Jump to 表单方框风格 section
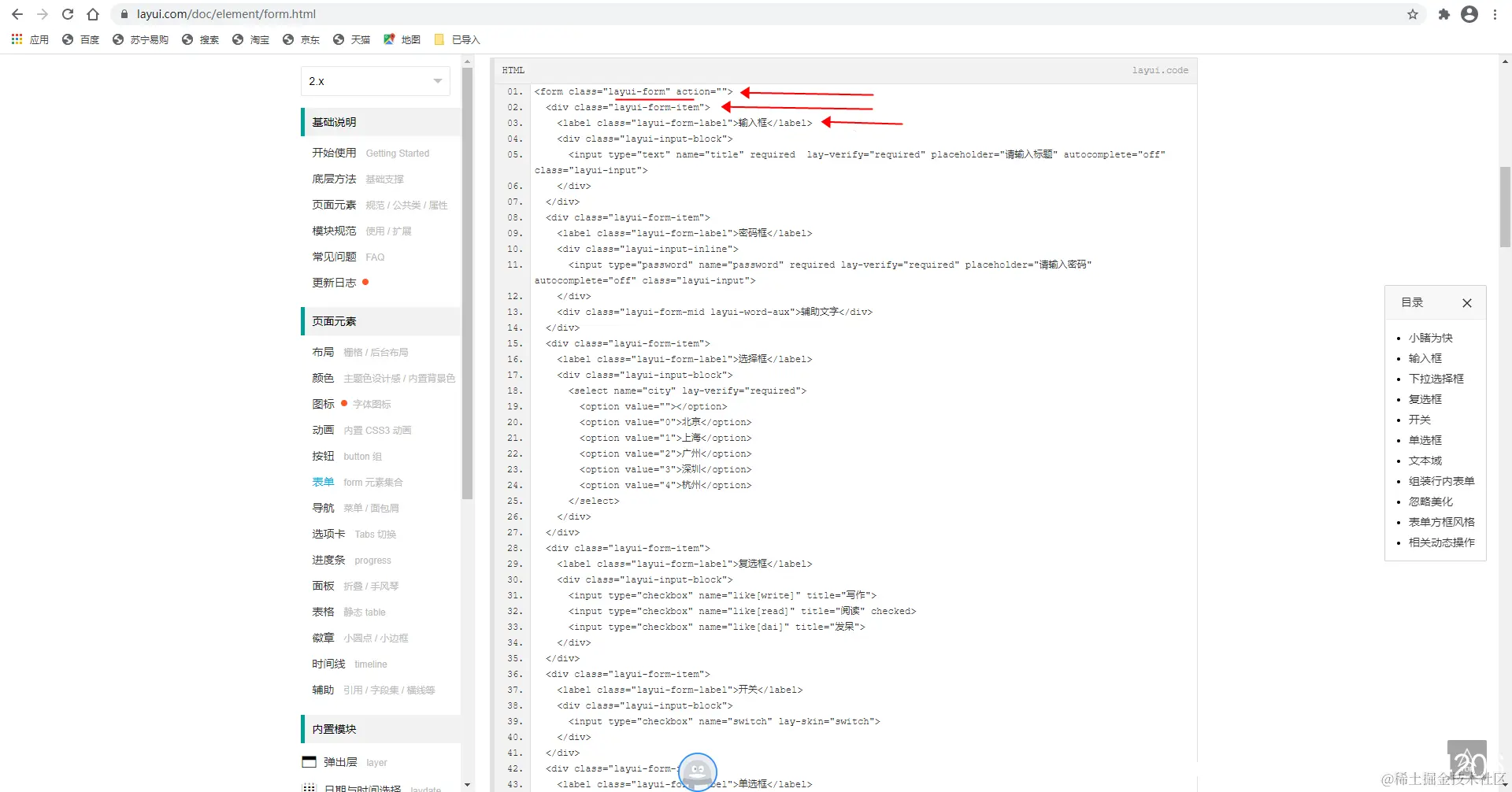This screenshot has width=1512, height=792. click(1441, 522)
